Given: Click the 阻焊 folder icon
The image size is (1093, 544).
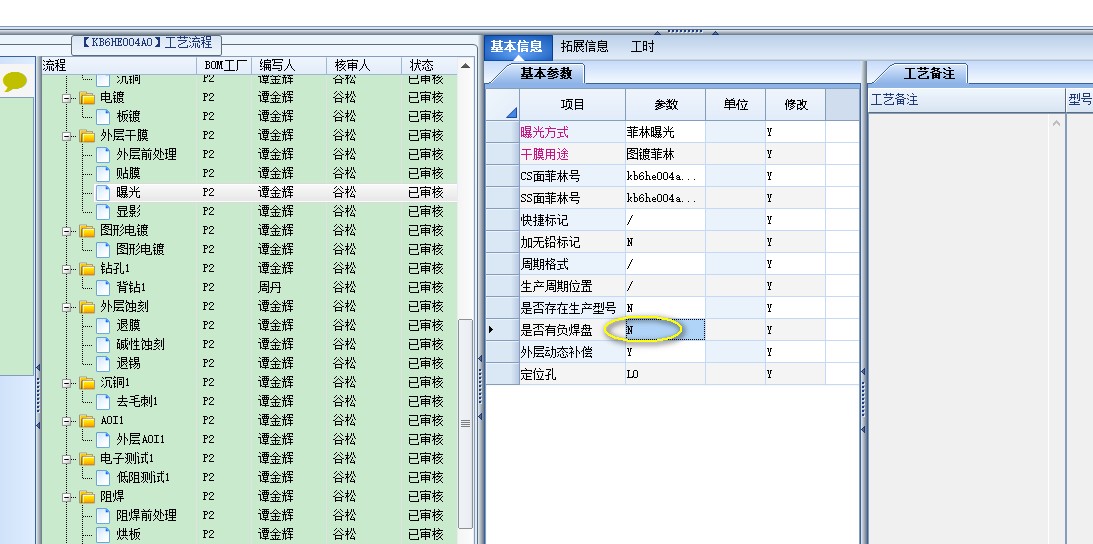Looking at the screenshot, I should point(87,497).
